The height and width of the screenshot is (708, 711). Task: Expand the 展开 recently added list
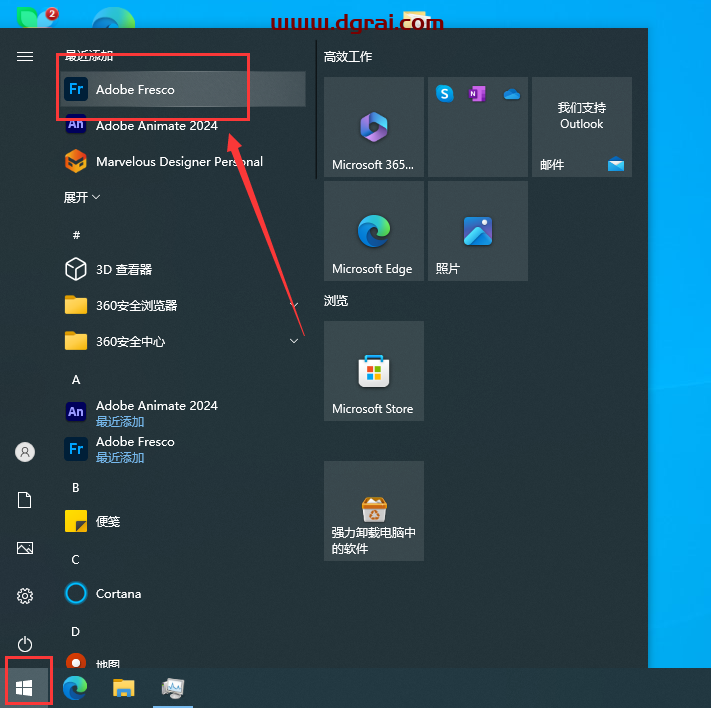pos(82,197)
